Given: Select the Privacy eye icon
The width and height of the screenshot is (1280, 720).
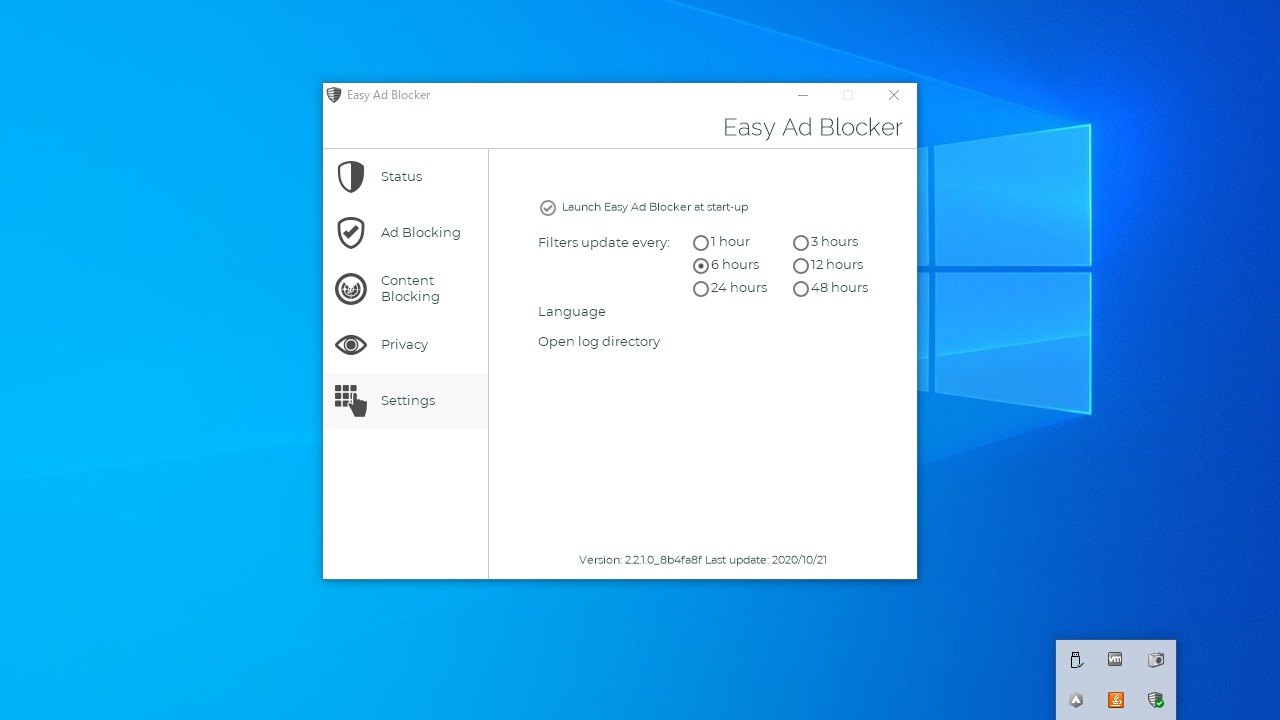Looking at the screenshot, I should (x=351, y=345).
